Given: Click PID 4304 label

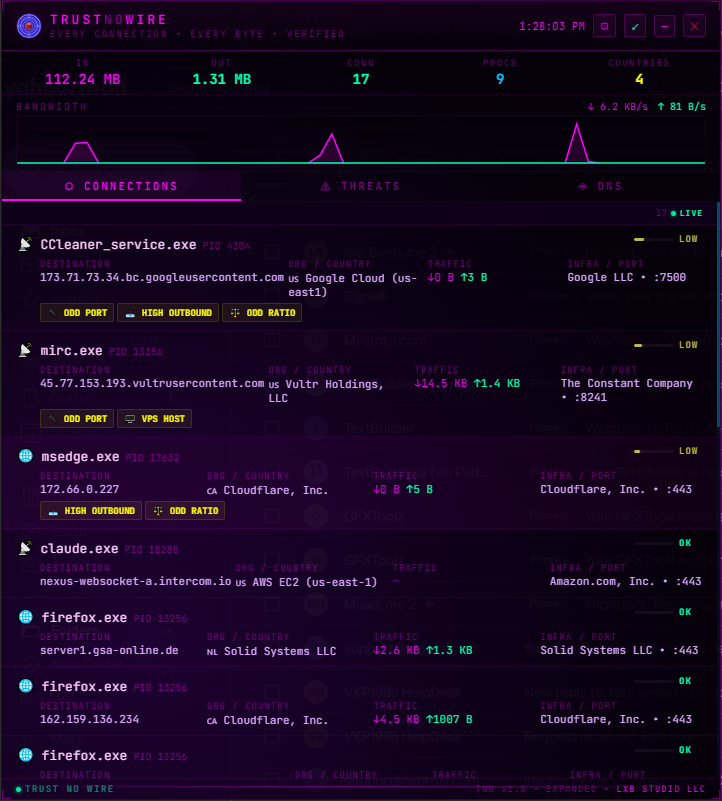Looking at the screenshot, I should click(x=226, y=246).
